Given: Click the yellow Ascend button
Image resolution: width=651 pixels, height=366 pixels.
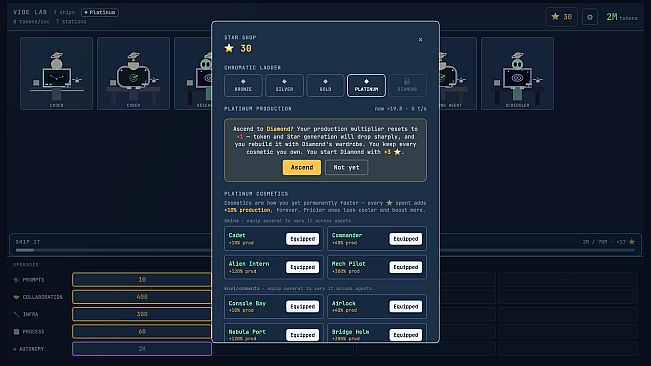Looking at the screenshot, I should coord(302,167).
